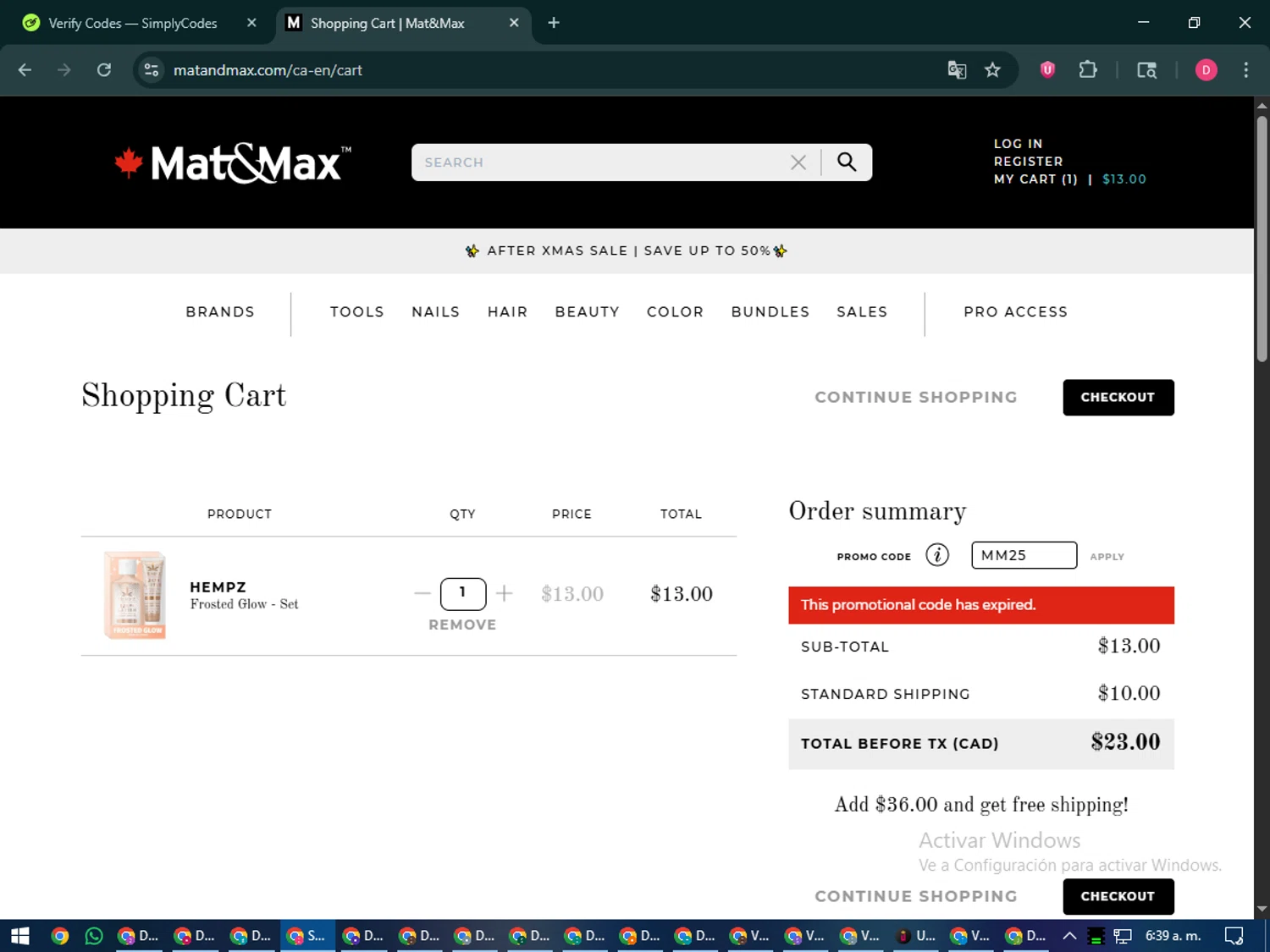Click the HEMPZ Frosted Glow product name
Screen dimensions: 1270x952
pyautogui.click(x=244, y=596)
